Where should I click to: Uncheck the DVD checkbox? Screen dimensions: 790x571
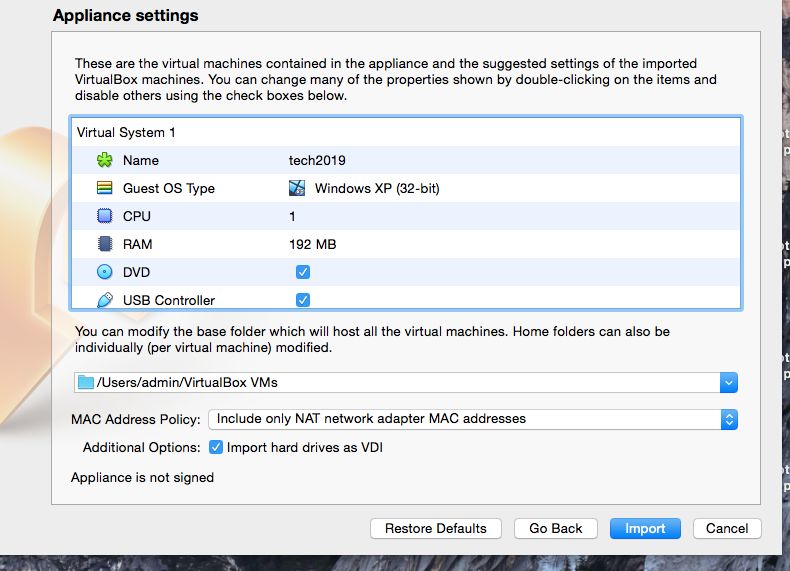tap(303, 272)
